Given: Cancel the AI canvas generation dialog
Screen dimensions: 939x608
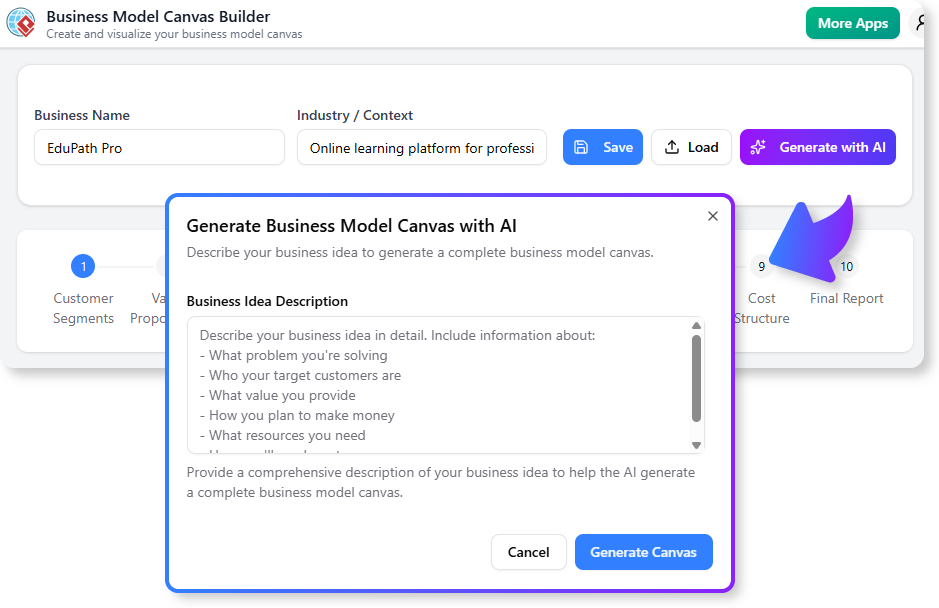Looking at the screenshot, I should [528, 551].
